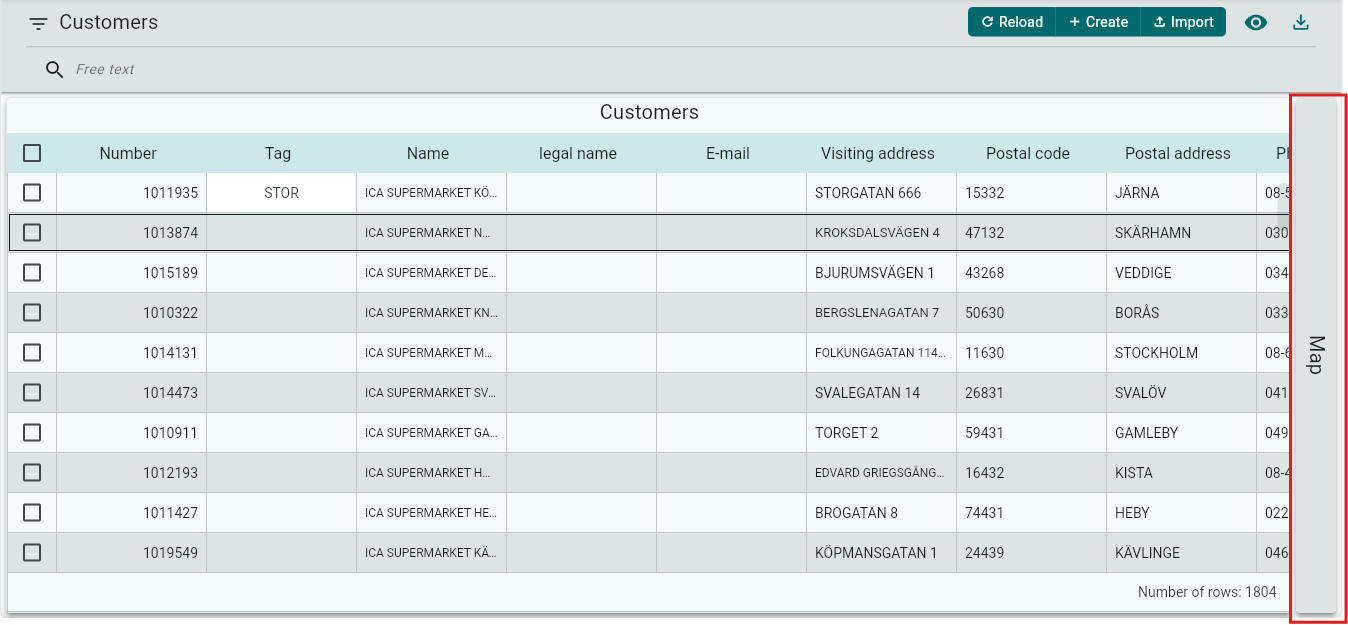The height and width of the screenshot is (625, 1348).
Task: Check the row for customer 1019549
Action: coord(32,552)
